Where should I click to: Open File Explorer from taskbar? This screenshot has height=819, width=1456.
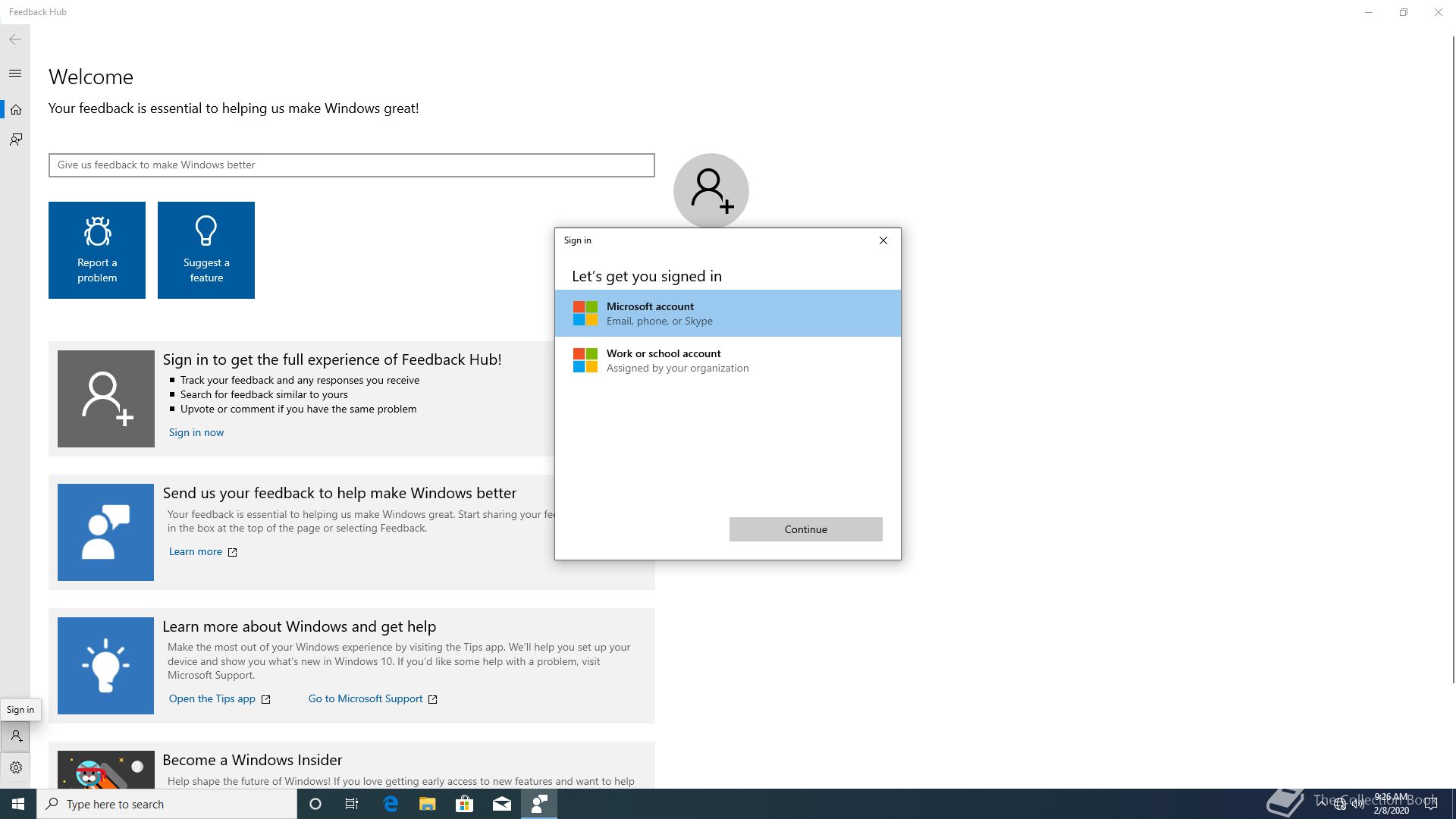(428, 804)
